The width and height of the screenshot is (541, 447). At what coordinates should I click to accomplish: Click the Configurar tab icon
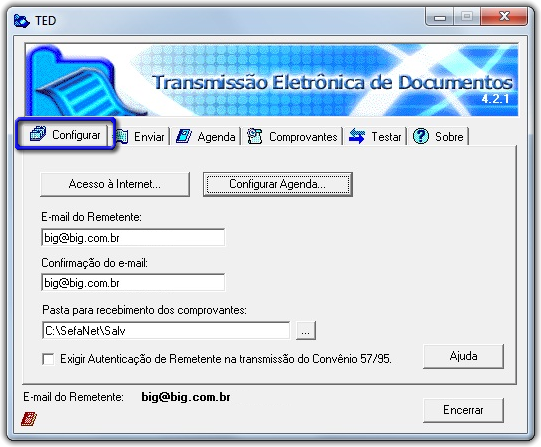point(38,133)
